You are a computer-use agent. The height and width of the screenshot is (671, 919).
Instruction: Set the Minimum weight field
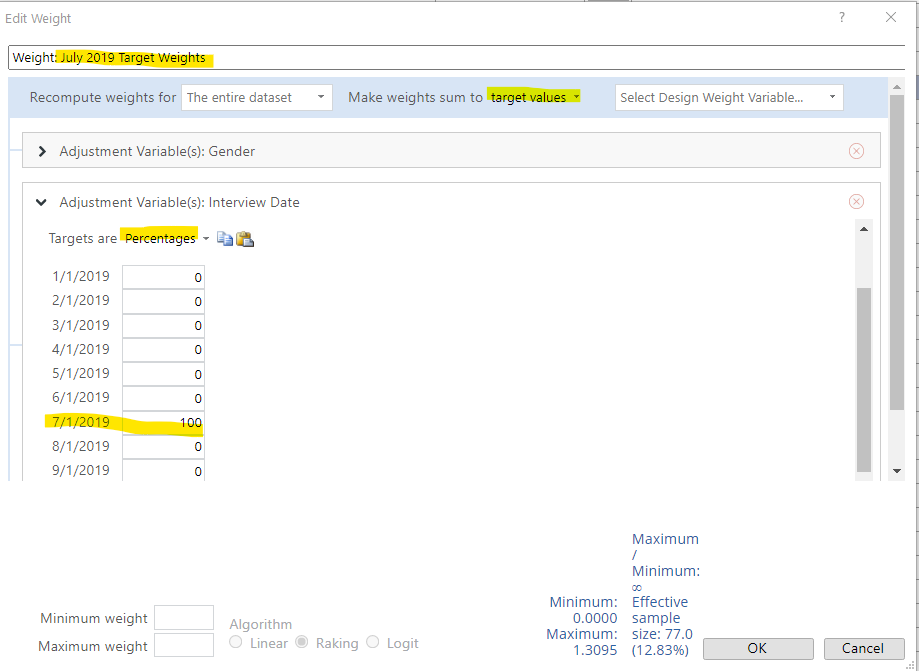tap(183, 618)
